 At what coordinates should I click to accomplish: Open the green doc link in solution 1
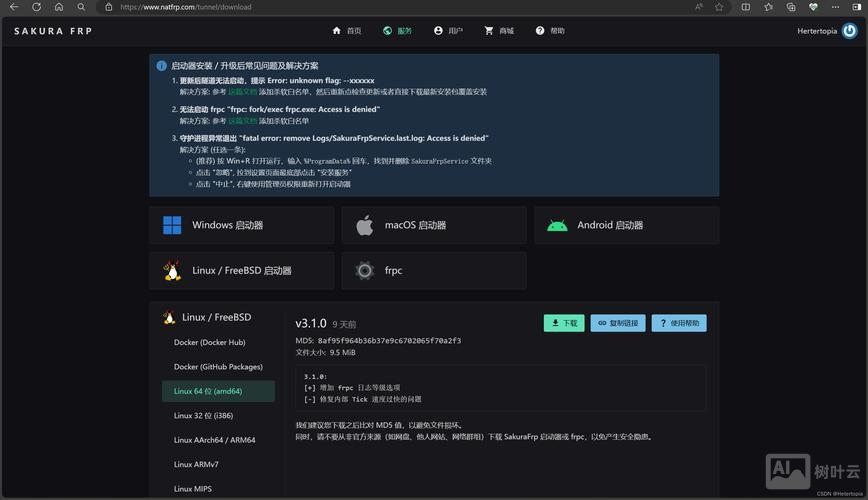(x=242, y=92)
